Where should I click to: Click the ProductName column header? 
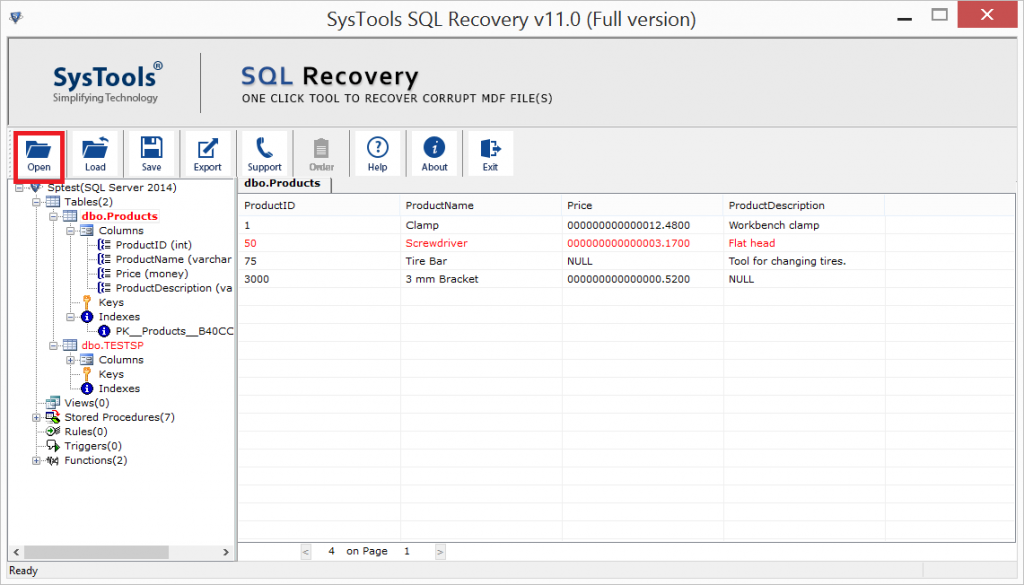tap(439, 205)
